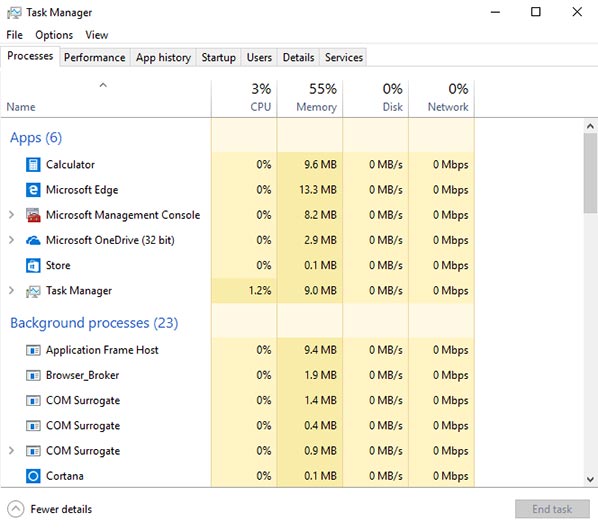Click the Application Frame Host icon

pyautogui.click(x=33, y=350)
